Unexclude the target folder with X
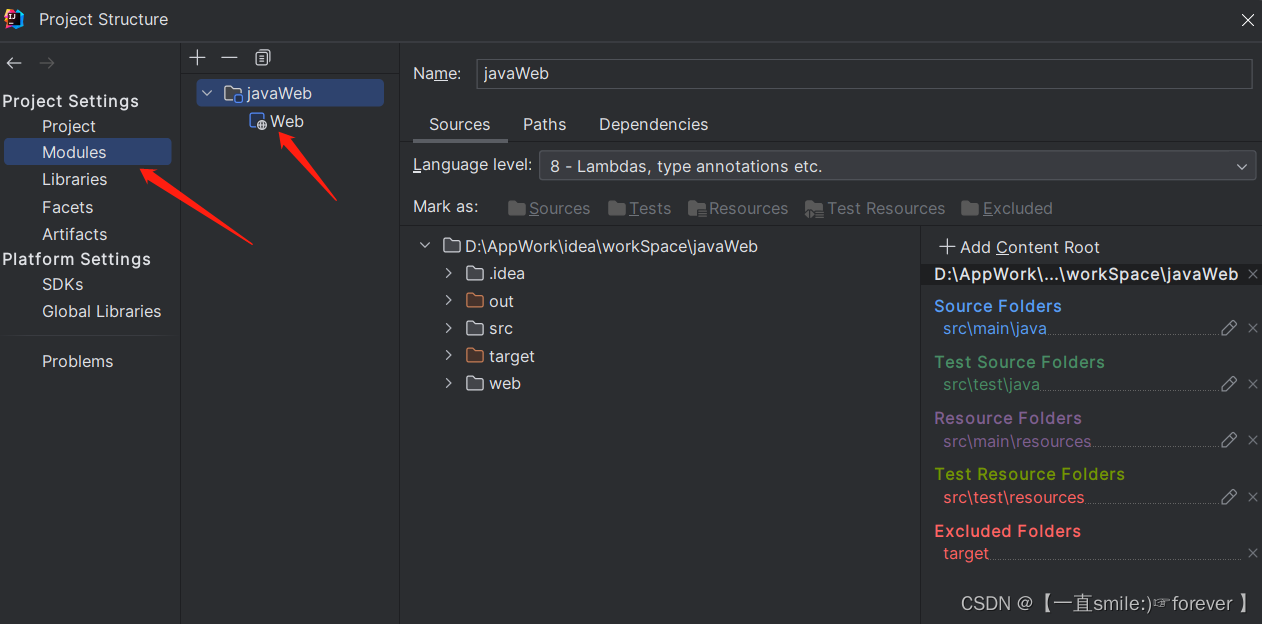This screenshot has height=624, width=1262. 1253,553
